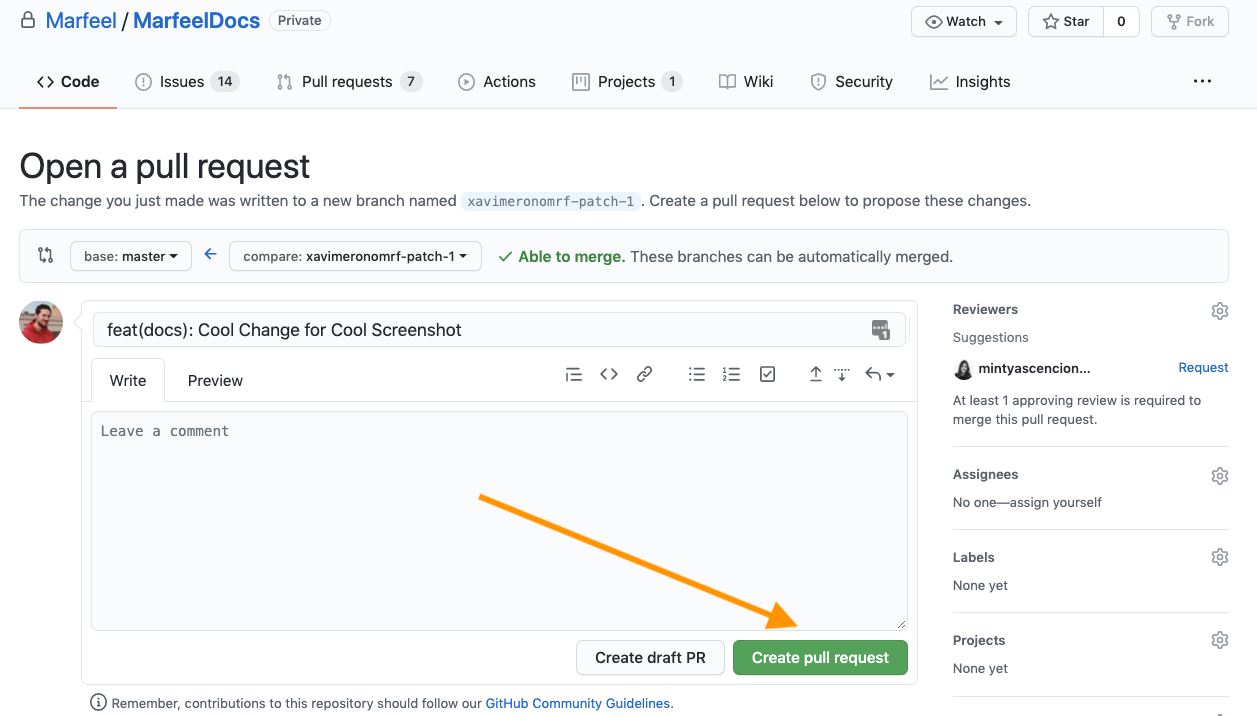
Task: Open the Marfeel organization link
Action: pyautogui.click(x=81, y=21)
